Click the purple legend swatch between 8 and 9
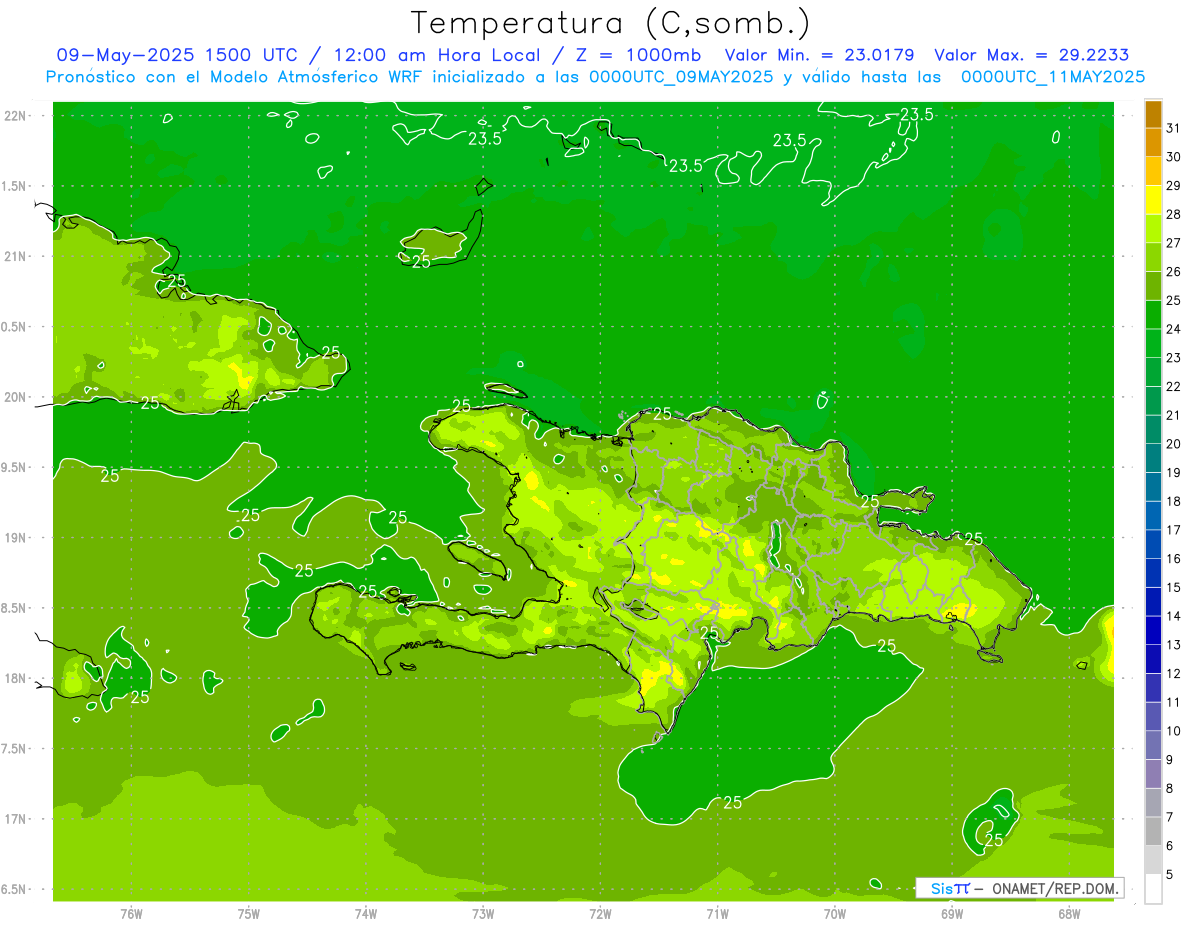Screen dimensions: 1200x927 point(1153,774)
